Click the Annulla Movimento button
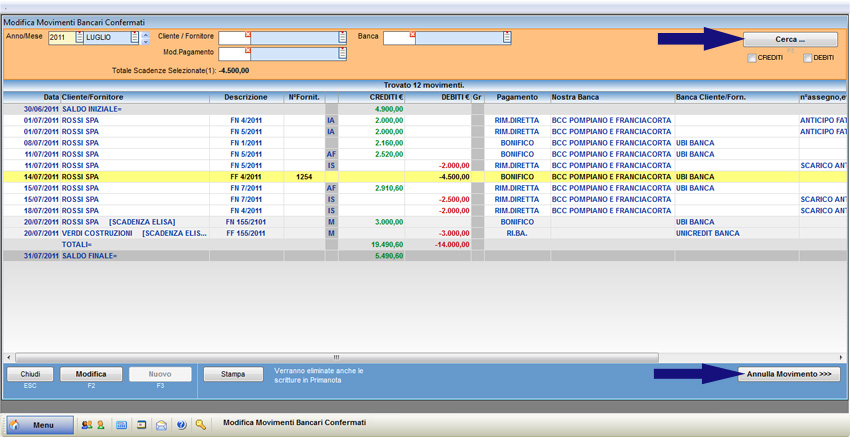The width and height of the screenshot is (850, 437). tap(790, 374)
